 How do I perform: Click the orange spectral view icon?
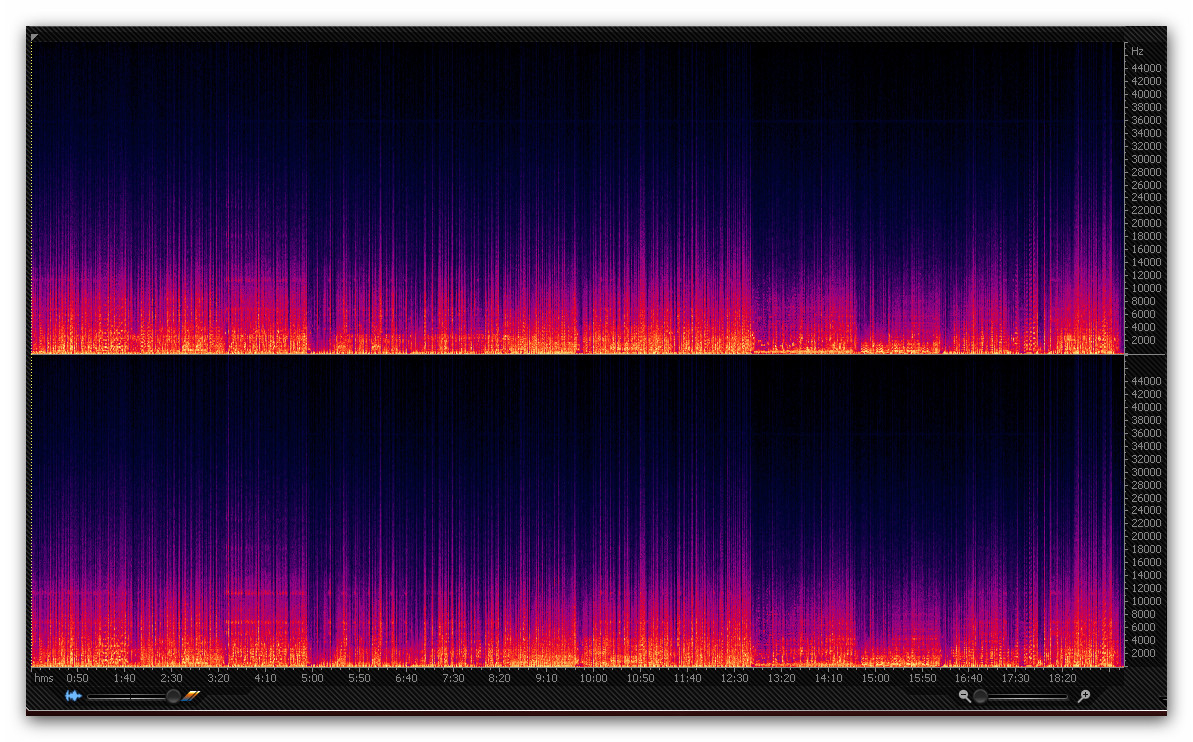(192, 696)
